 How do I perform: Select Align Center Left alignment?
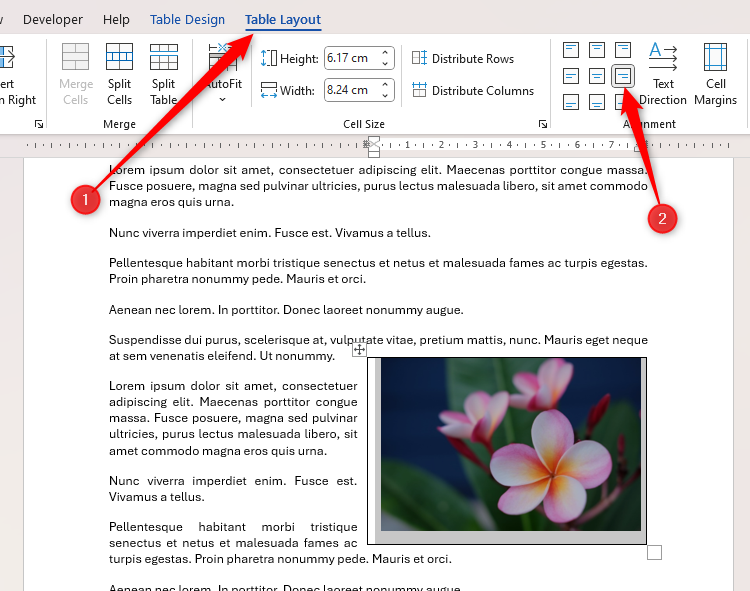571,76
